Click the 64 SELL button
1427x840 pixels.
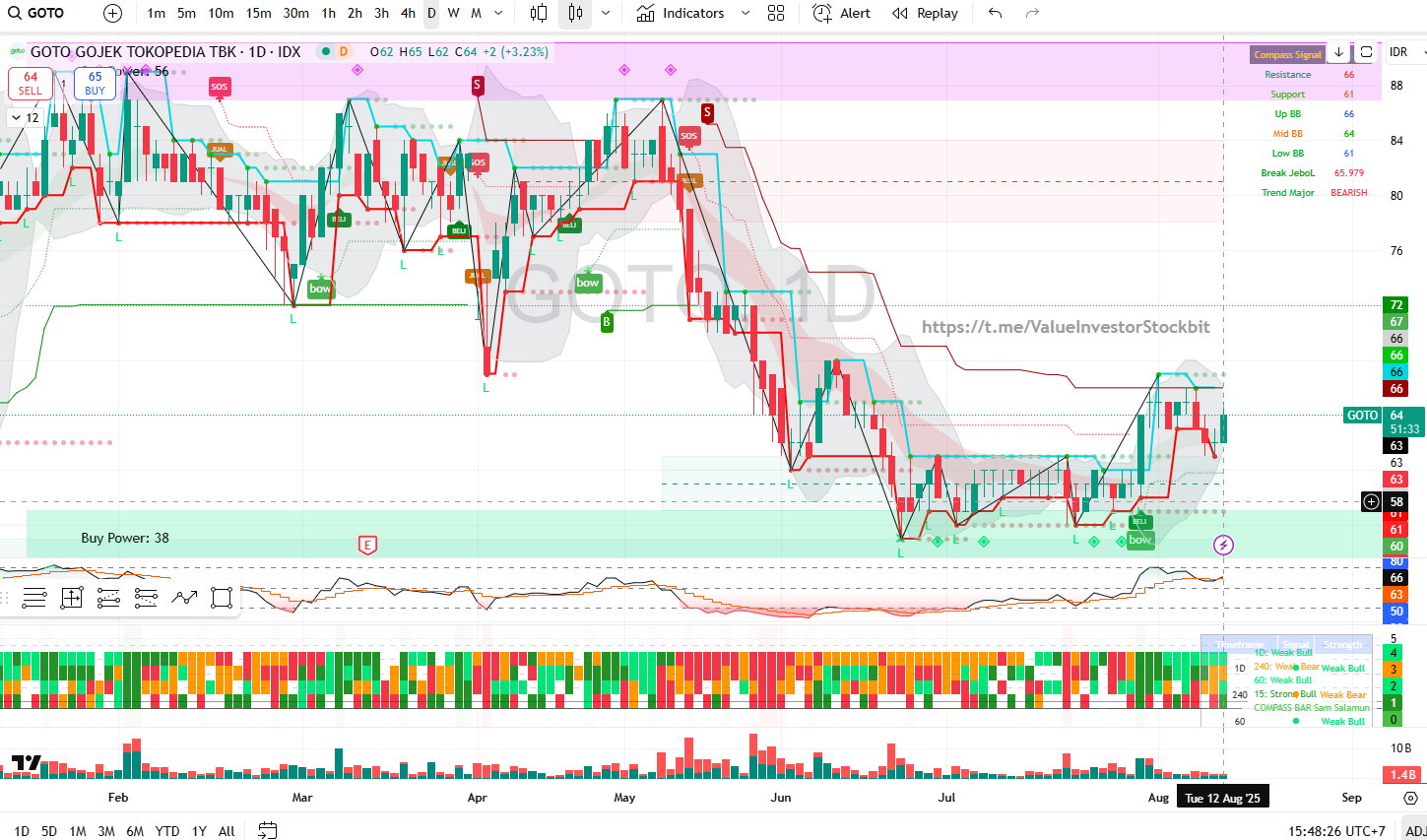point(31,83)
